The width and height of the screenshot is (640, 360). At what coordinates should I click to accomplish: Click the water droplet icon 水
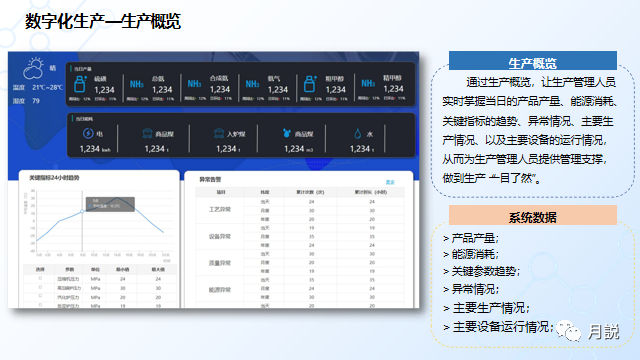(358, 133)
